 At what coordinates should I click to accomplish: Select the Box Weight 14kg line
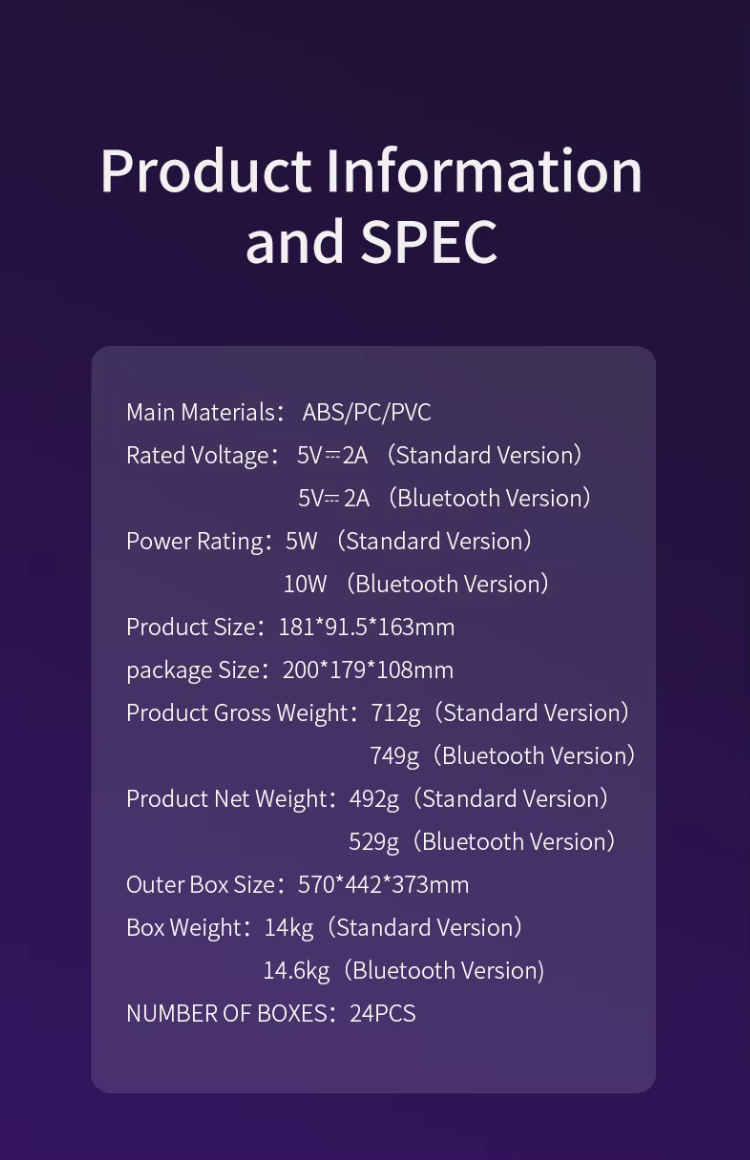coord(324,928)
